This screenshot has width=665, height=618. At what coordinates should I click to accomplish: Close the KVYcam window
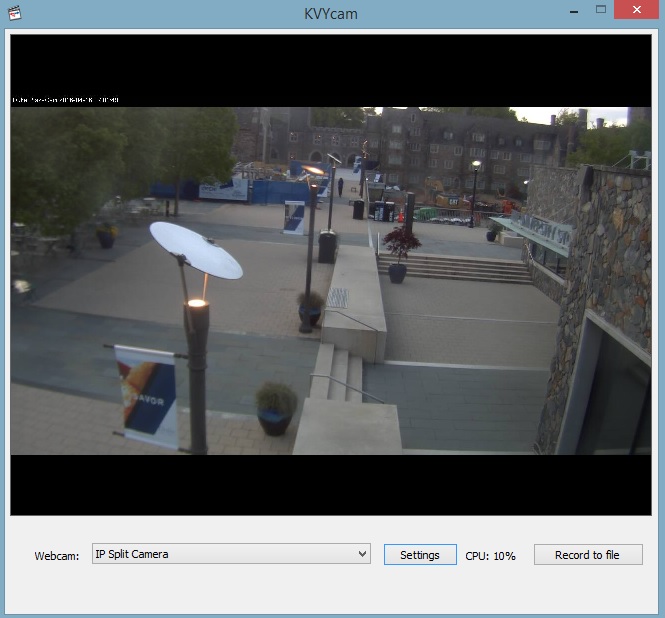(637, 10)
